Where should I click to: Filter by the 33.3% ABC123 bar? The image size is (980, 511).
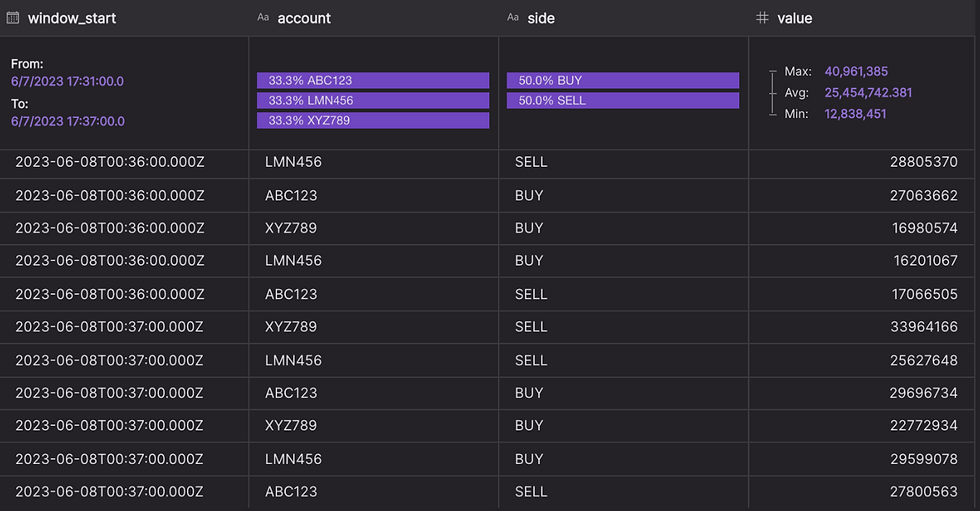pos(373,81)
